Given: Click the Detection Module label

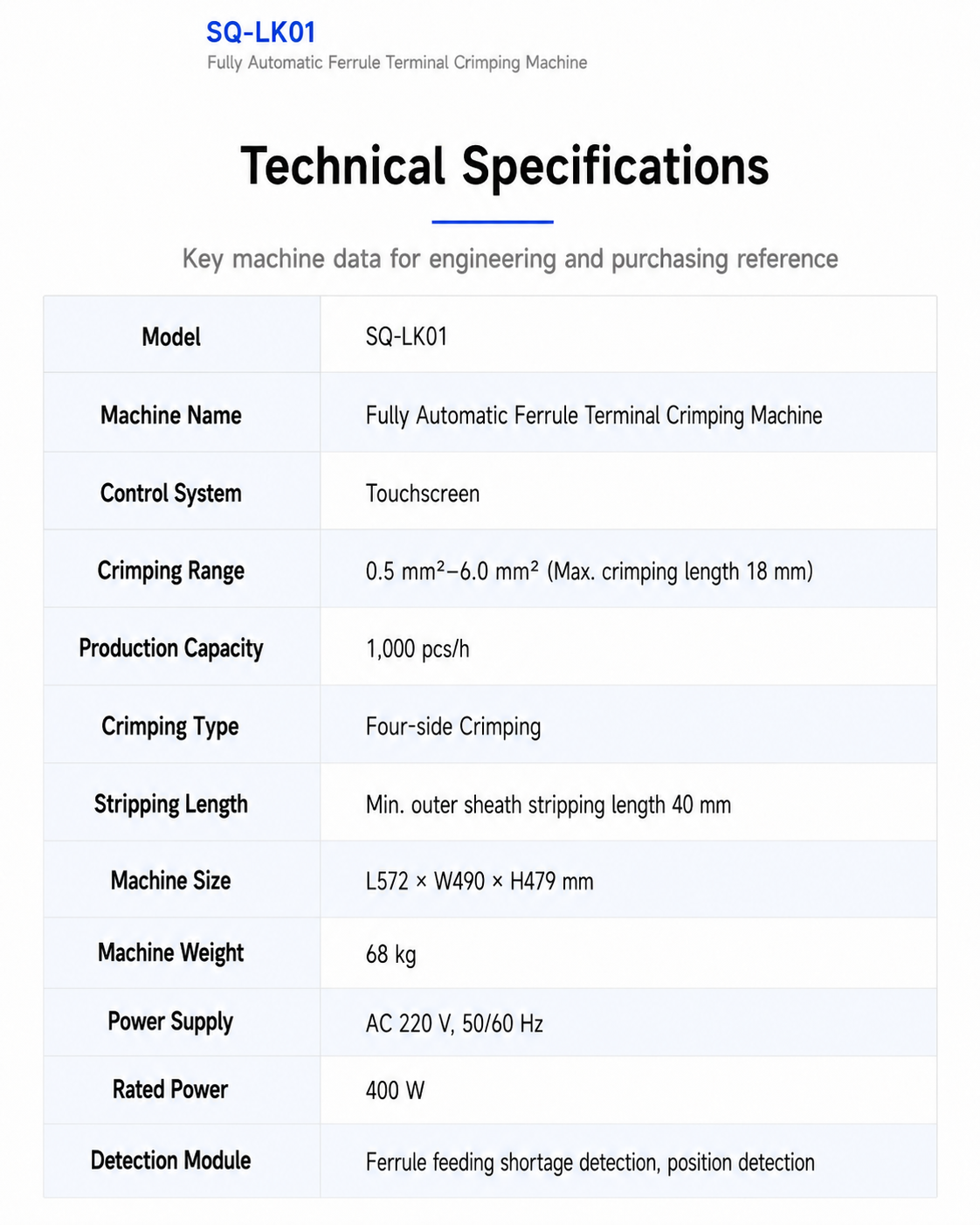Looking at the screenshot, I should (x=171, y=1160).
